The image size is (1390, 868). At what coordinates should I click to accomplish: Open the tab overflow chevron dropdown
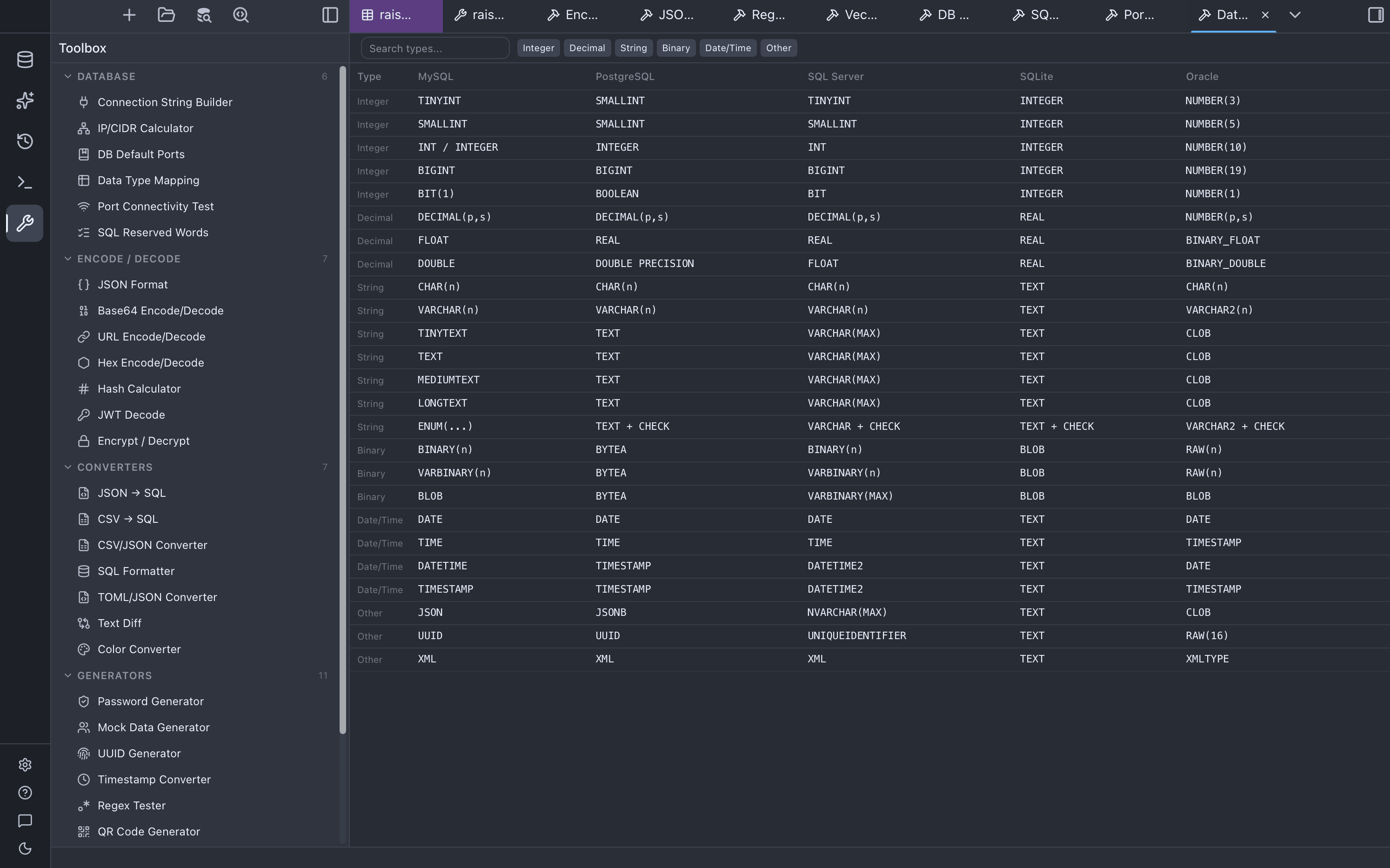tap(1295, 15)
